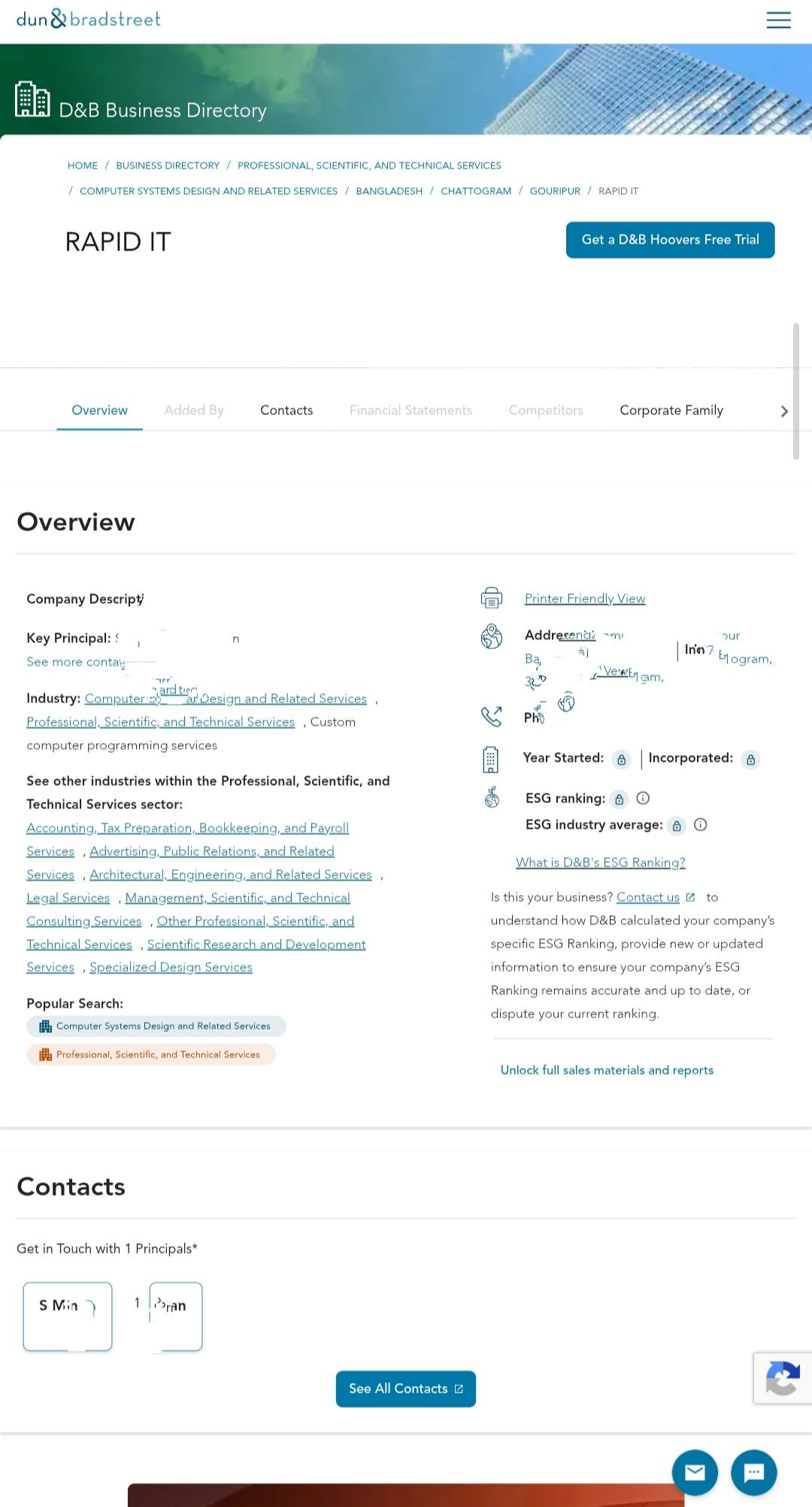Click the reCAPTCHA badge
The height and width of the screenshot is (1507, 812).
click(783, 1378)
